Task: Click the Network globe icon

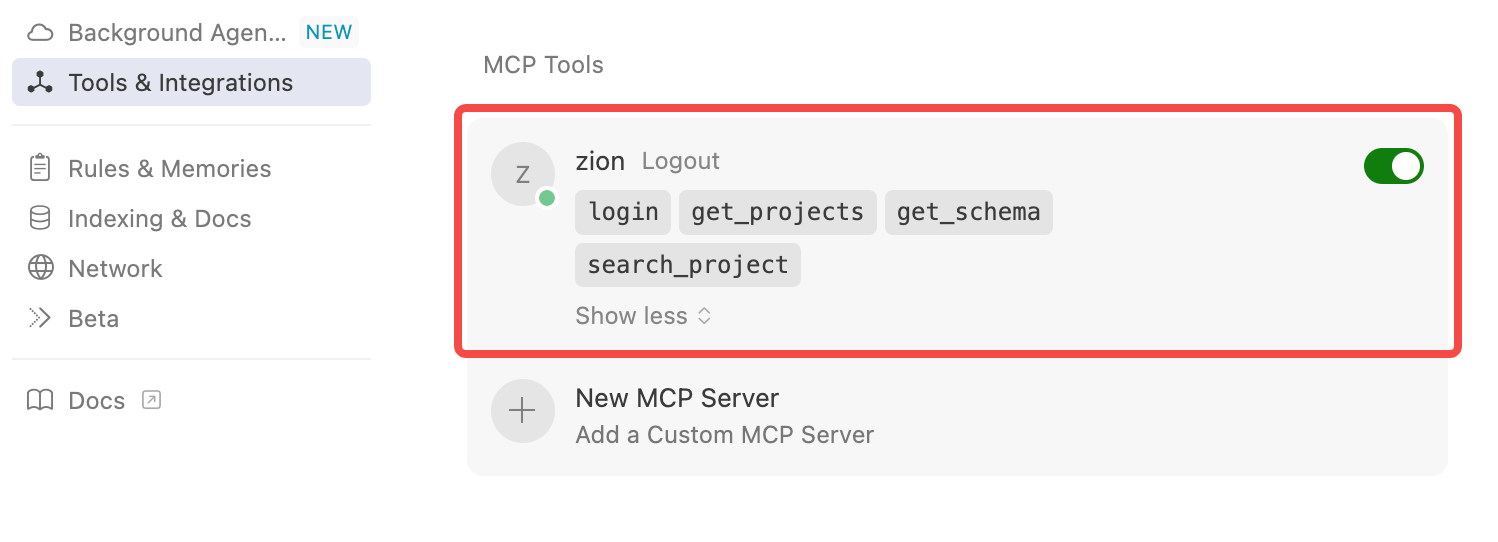Action: click(x=40, y=269)
